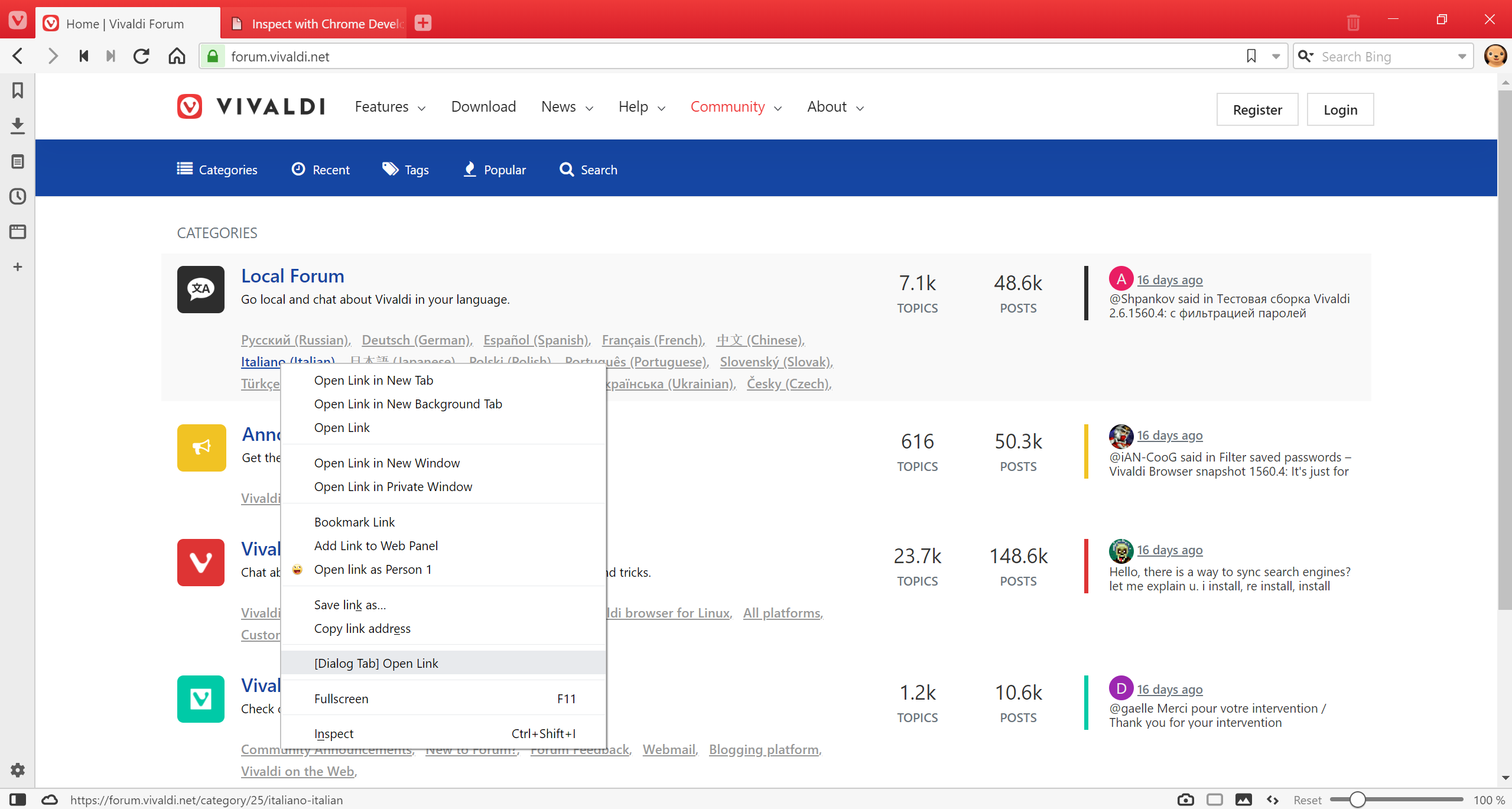Open Vivaldi Settings via the gear icon

coord(17,770)
